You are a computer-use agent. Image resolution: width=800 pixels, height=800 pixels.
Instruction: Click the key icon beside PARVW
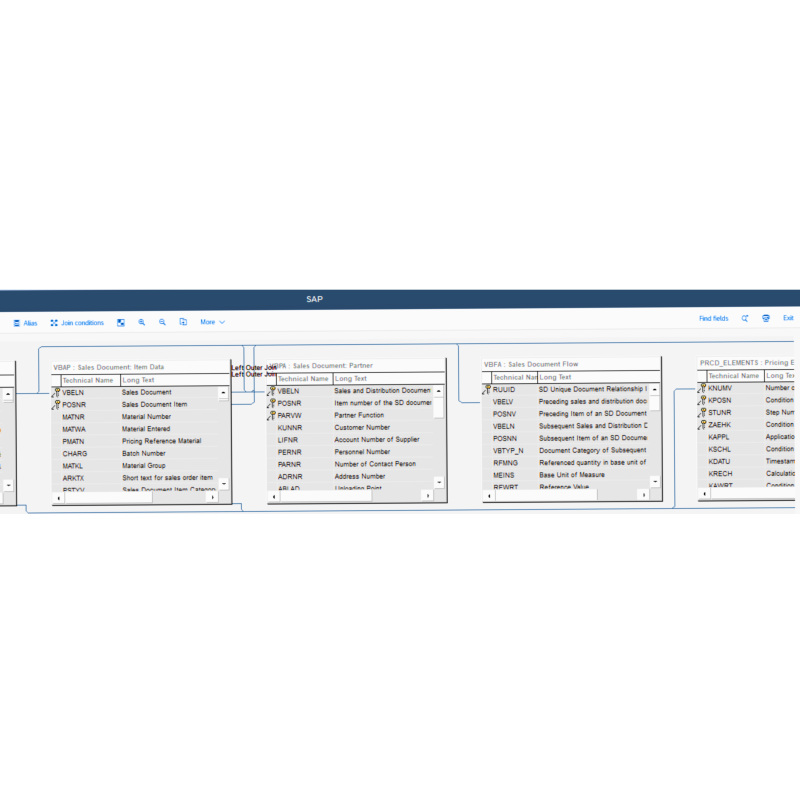[271, 415]
